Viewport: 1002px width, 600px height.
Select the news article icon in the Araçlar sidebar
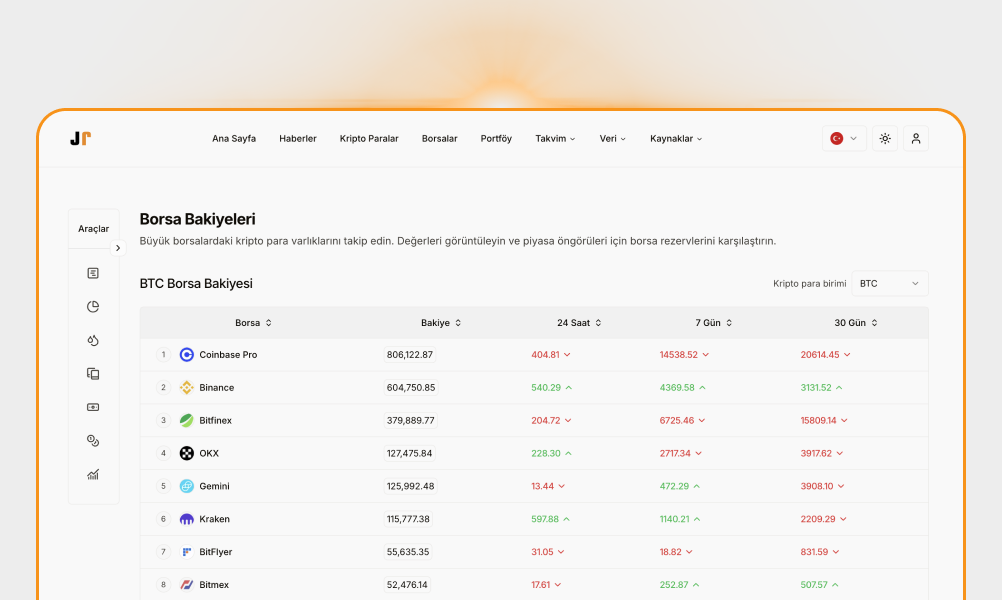[93, 272]
